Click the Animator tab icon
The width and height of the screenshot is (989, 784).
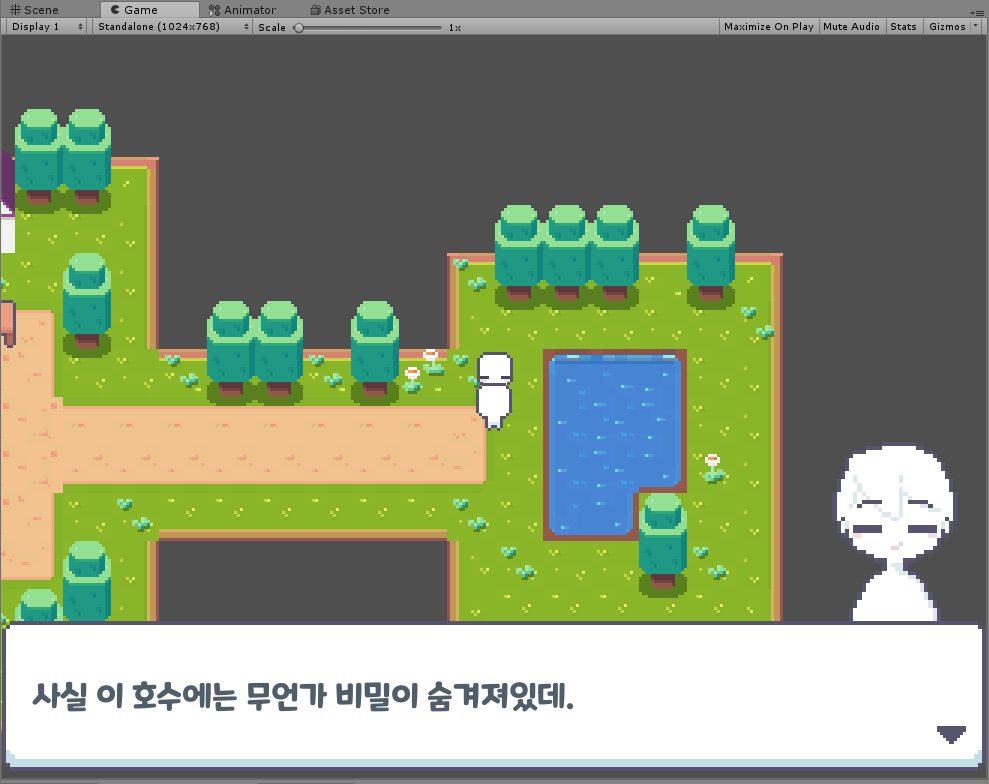coord(214,10)
